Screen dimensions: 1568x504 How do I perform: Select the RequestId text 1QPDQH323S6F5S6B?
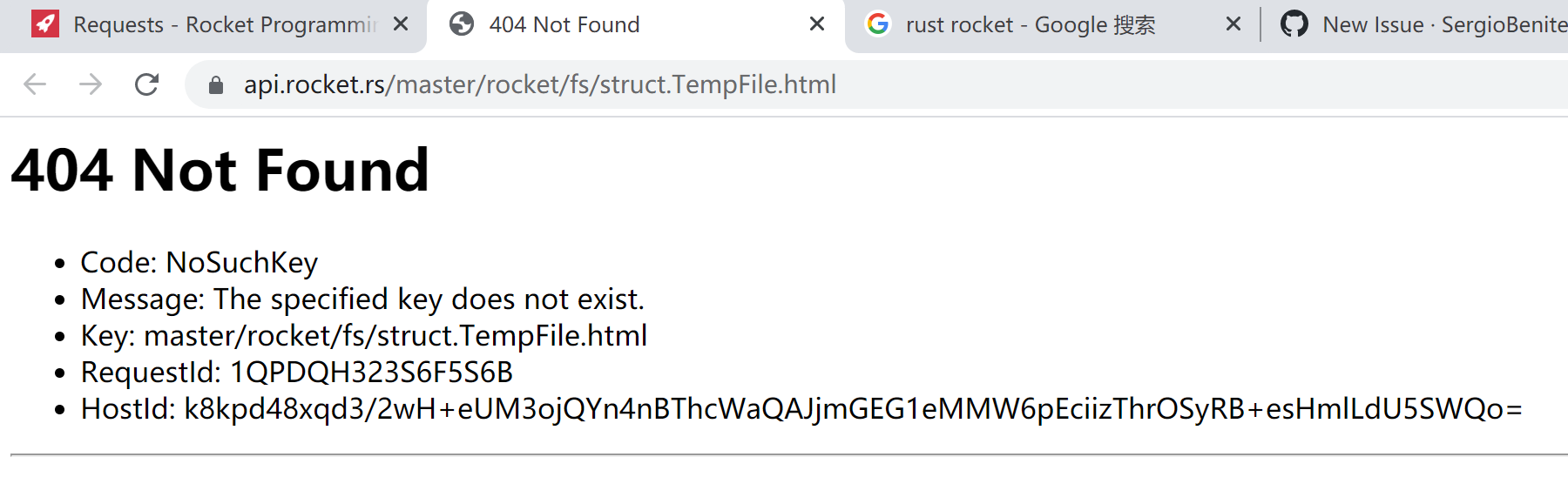point(371,371)
